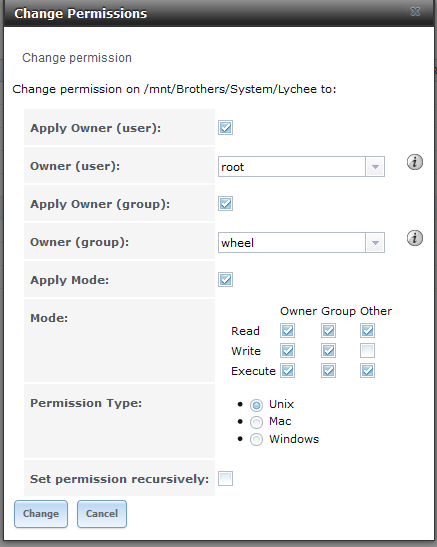Open the Owner (user) dropdown arrow
437x547 pixels.
(375, 167)
